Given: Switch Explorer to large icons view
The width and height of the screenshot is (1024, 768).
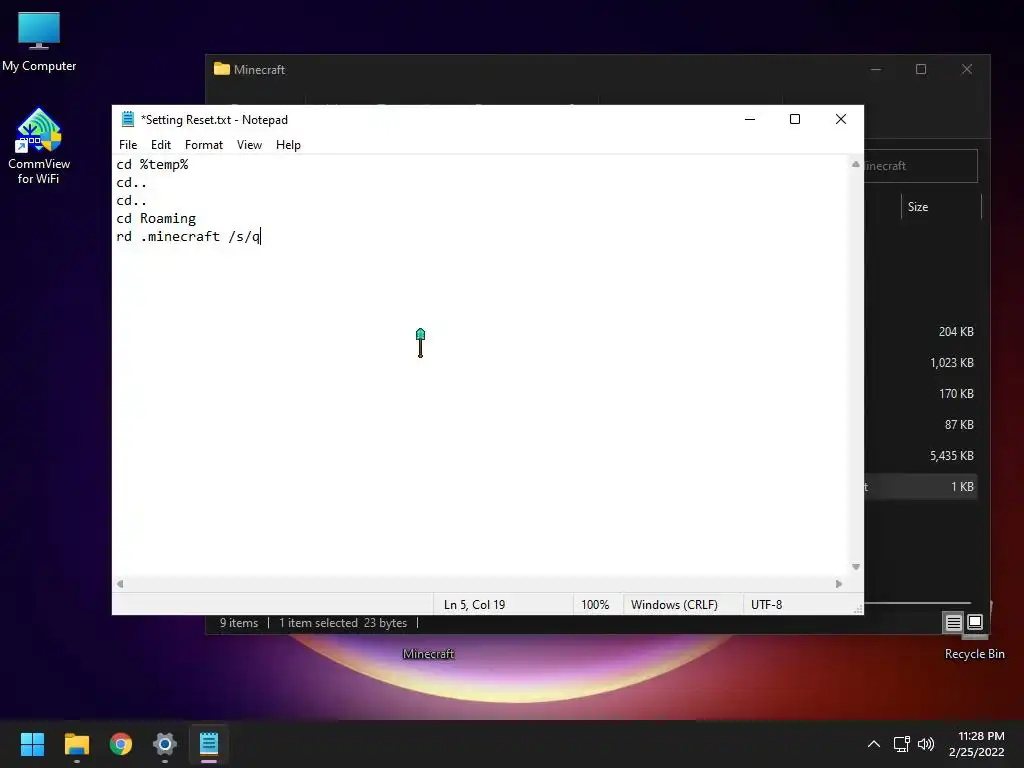Looking at the screenshot, I should (974, 622).
